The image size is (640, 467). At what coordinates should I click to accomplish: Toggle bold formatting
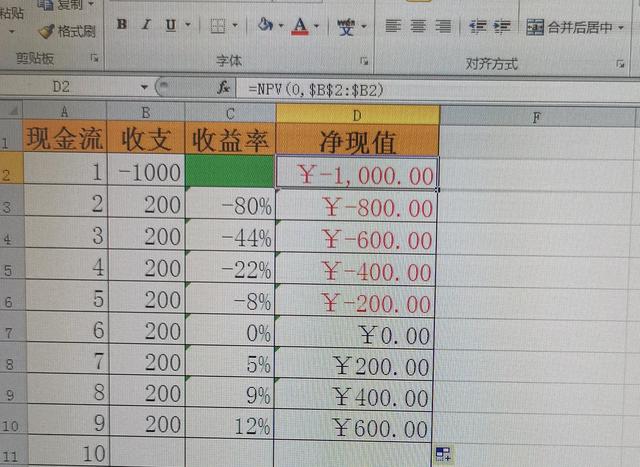pyautogui.click(x=122, y=24)
